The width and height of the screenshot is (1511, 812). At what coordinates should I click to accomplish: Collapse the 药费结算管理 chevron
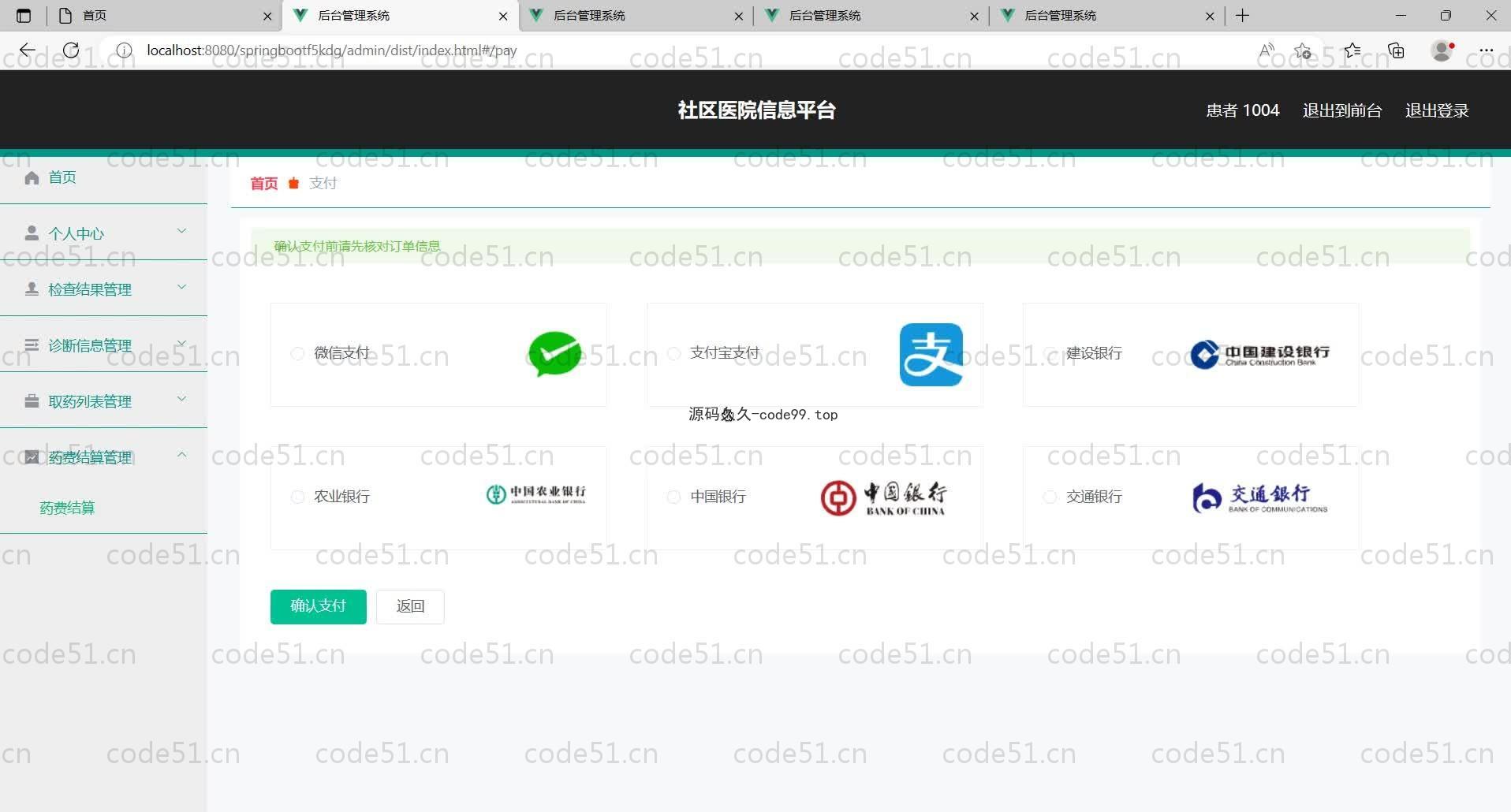click(181, 455)
